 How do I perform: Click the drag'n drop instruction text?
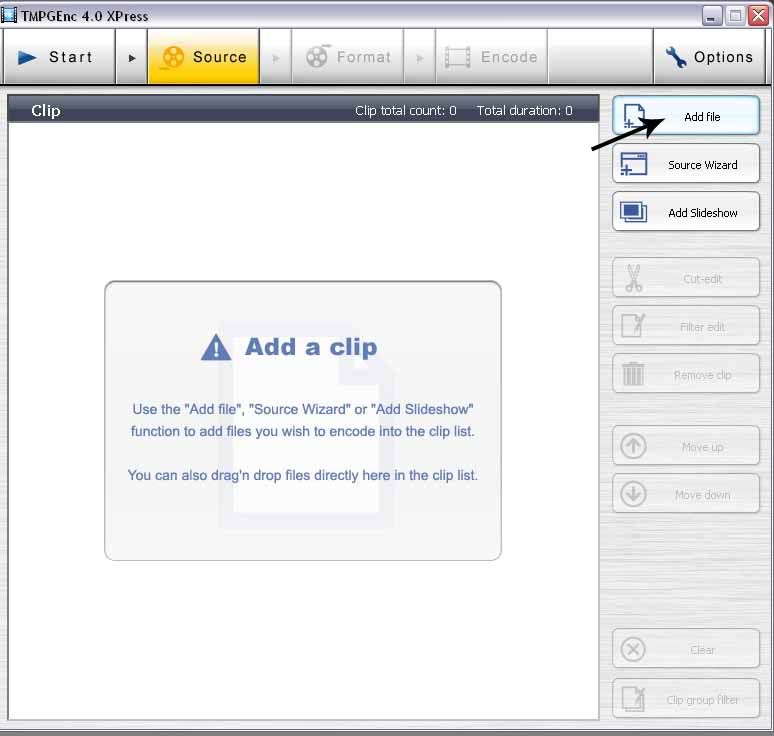pos(303,475)
